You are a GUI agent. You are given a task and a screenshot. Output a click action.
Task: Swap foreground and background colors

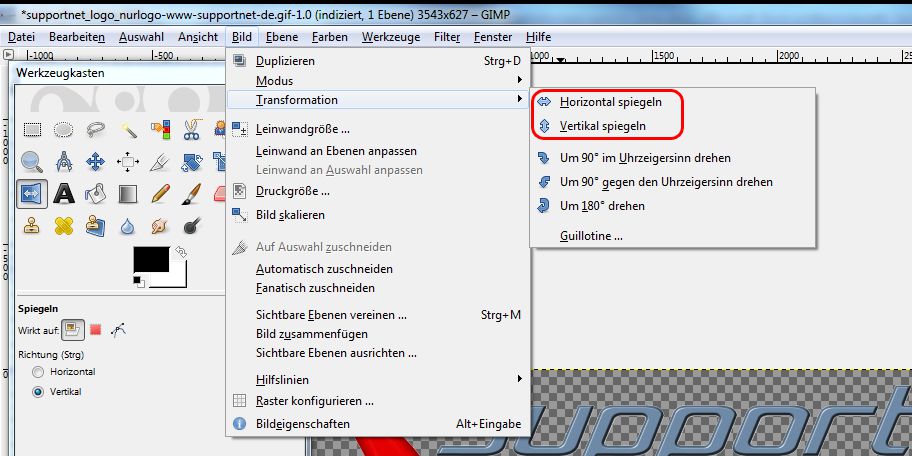tap(181, 252)
